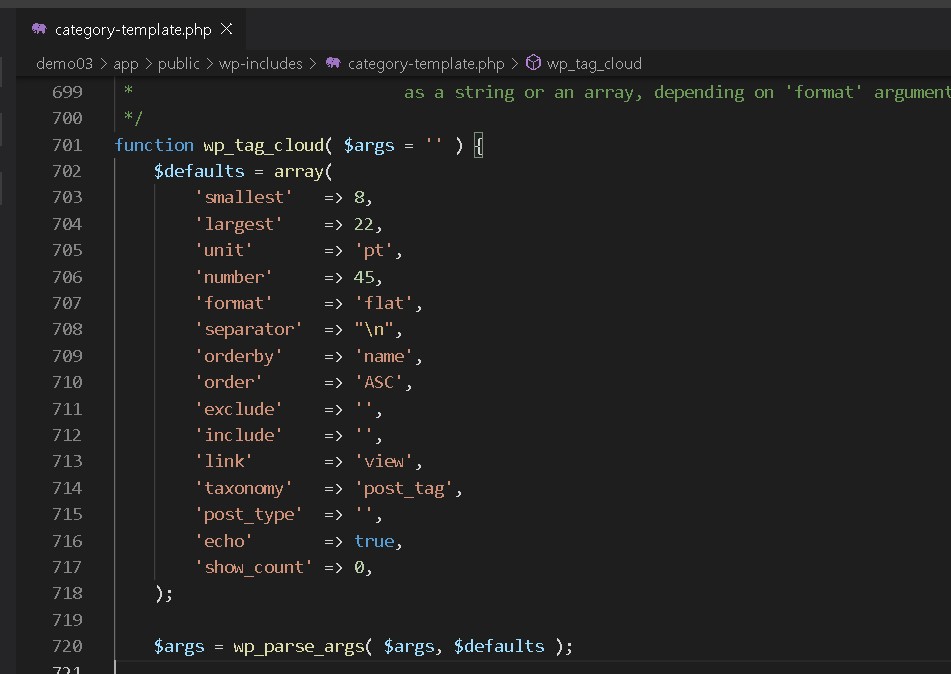Click line number 720 in the gutter
The image size is (951, 674).
[66, 646]
